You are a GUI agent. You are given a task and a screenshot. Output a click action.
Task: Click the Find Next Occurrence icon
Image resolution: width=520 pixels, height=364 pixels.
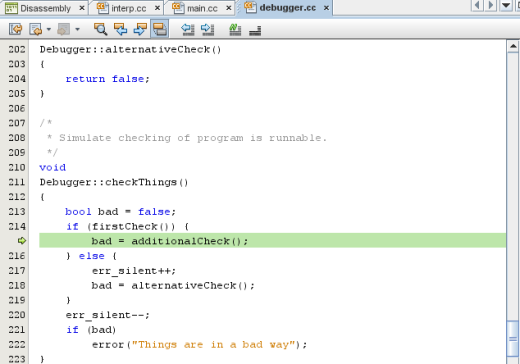140,29
